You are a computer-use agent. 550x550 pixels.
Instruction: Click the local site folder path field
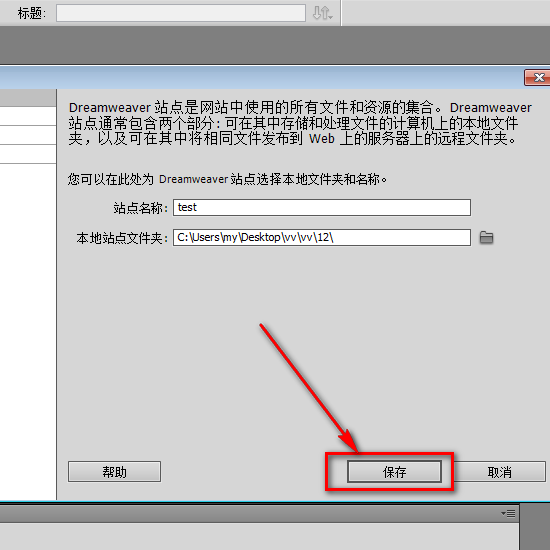tap(322, 237)
